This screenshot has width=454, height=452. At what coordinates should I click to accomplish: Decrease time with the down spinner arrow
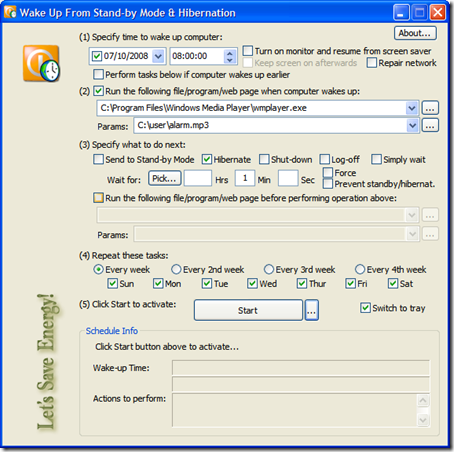(230, 60)
